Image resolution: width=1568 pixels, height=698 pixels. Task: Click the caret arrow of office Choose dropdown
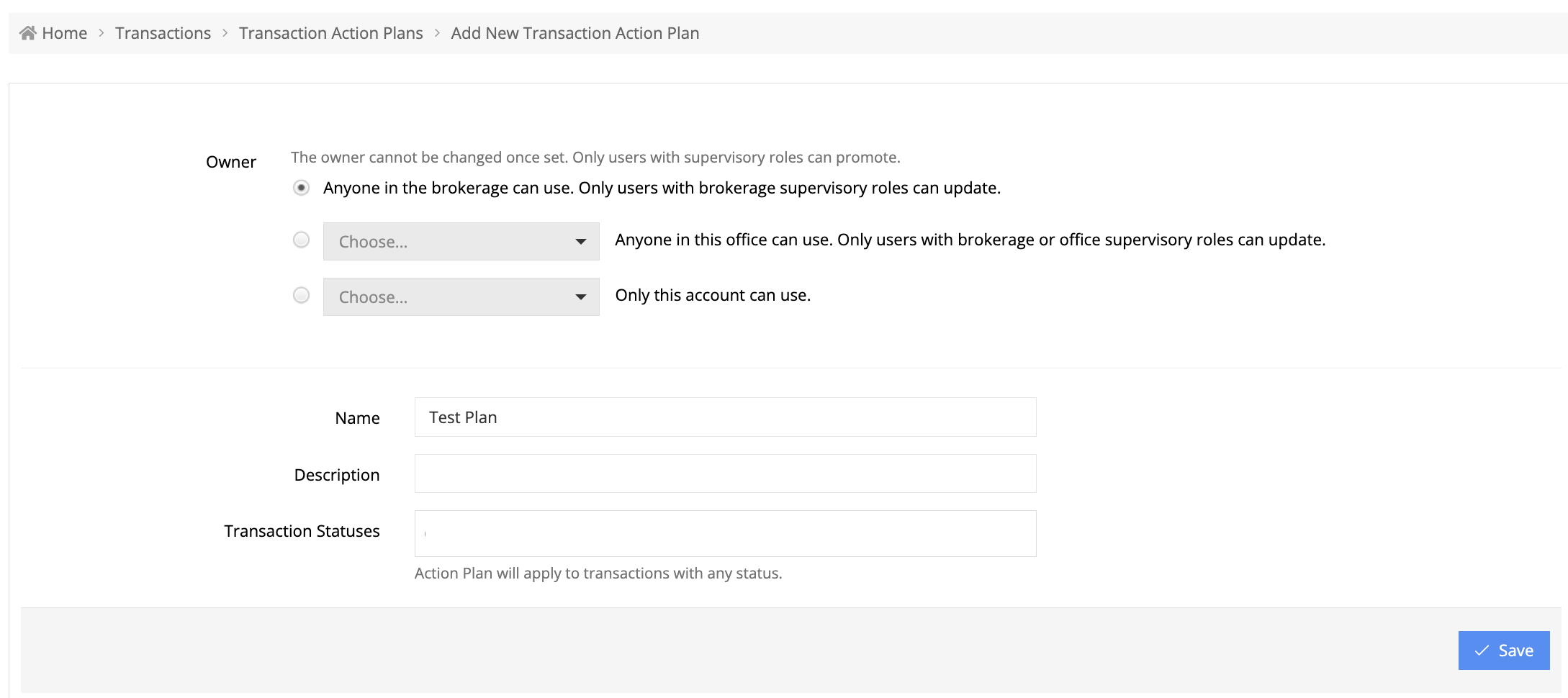click(581, 242)
